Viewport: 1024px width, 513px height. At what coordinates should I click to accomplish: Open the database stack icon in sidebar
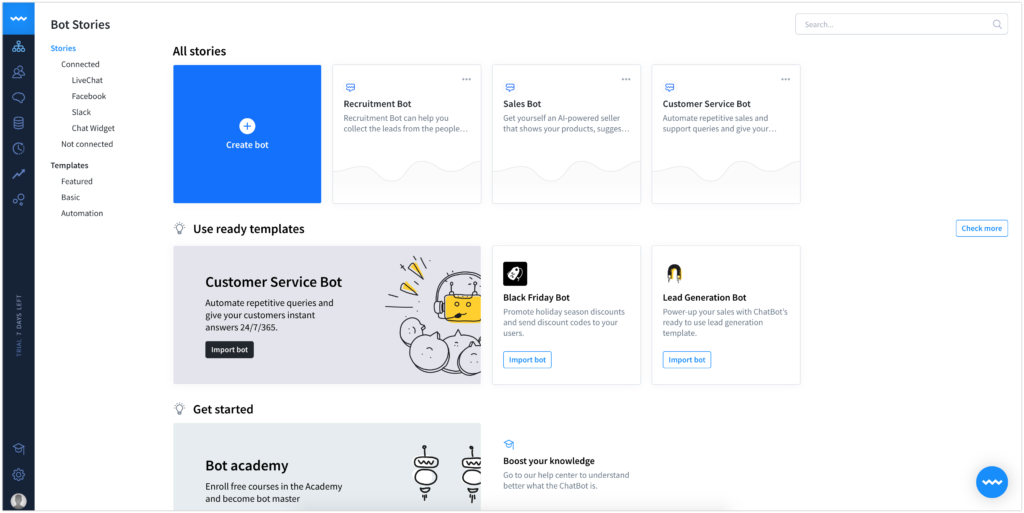18,123
